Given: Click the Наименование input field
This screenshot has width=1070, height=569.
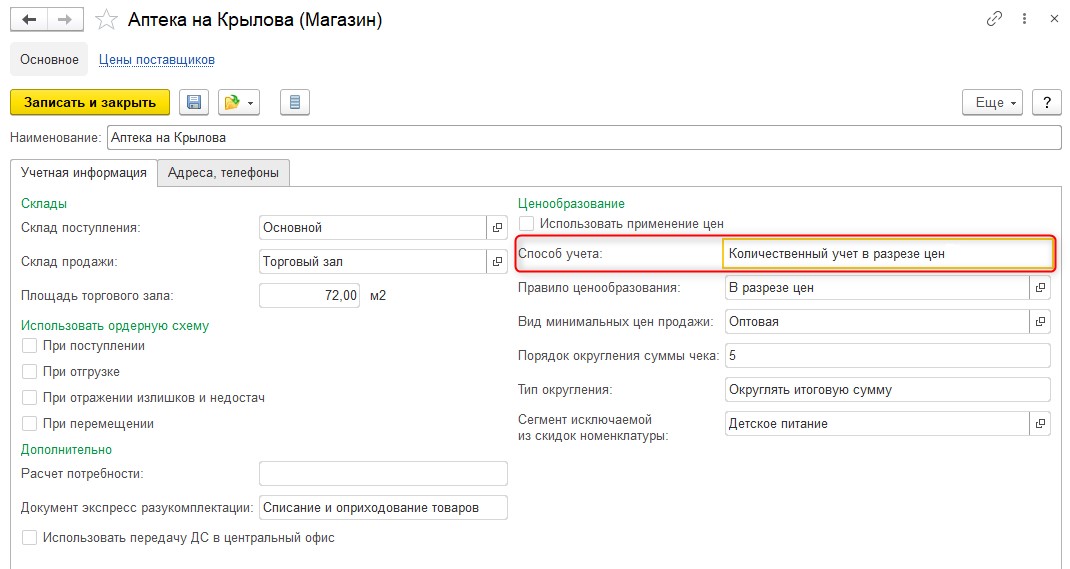Looking at the screenshot, I should [584, 138].
